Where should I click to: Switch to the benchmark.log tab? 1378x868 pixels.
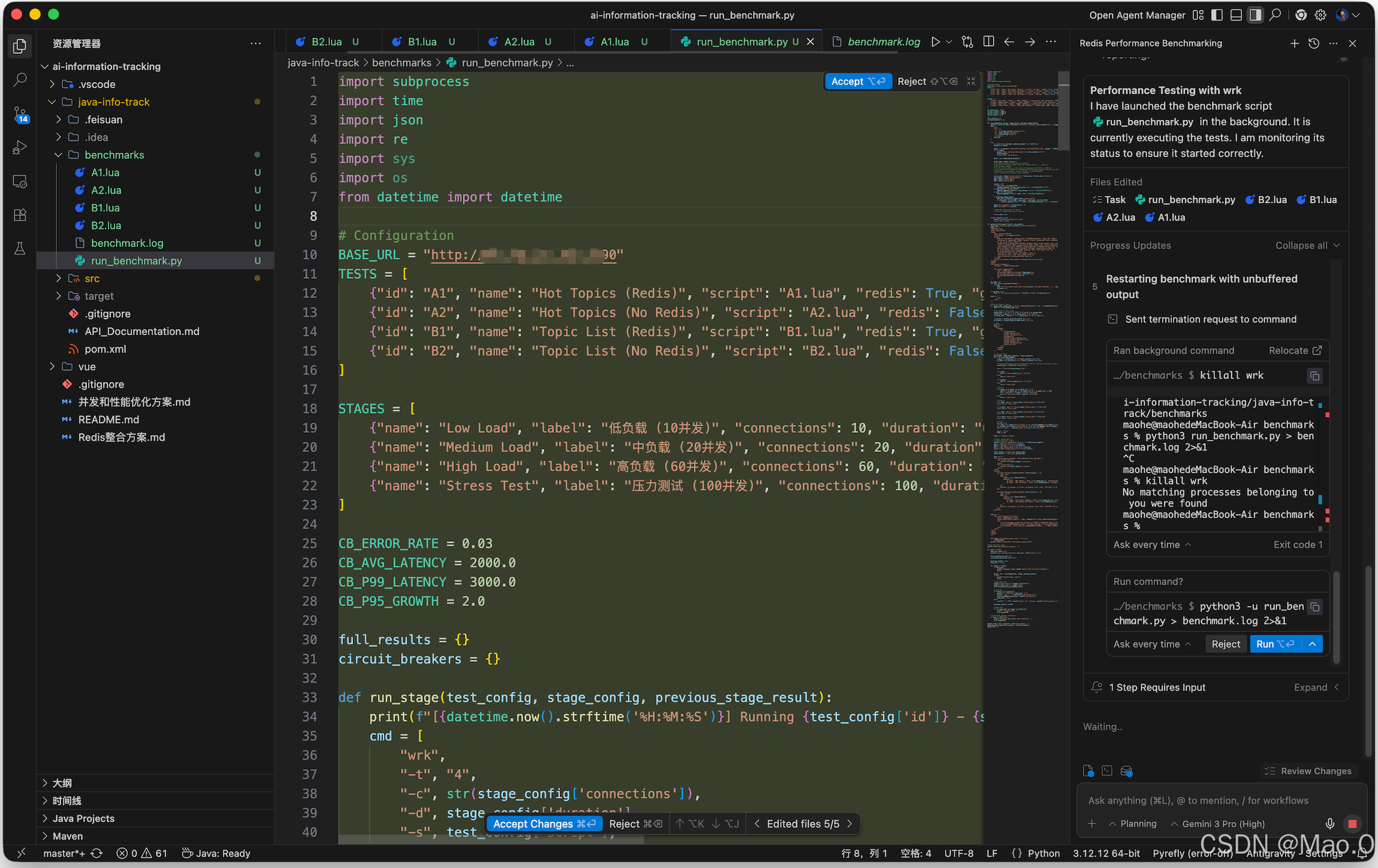883,42
